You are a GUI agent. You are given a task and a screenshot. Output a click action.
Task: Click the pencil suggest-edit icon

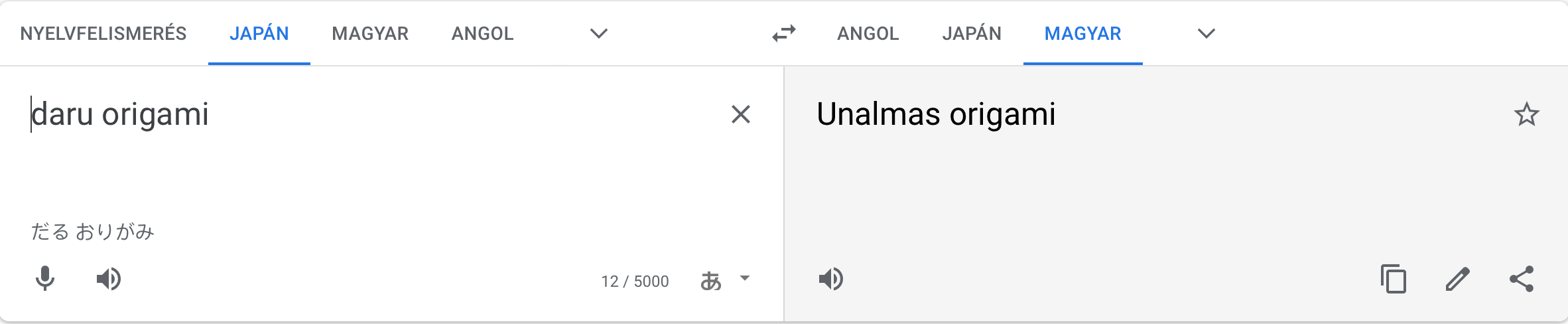coord(1457,279)
